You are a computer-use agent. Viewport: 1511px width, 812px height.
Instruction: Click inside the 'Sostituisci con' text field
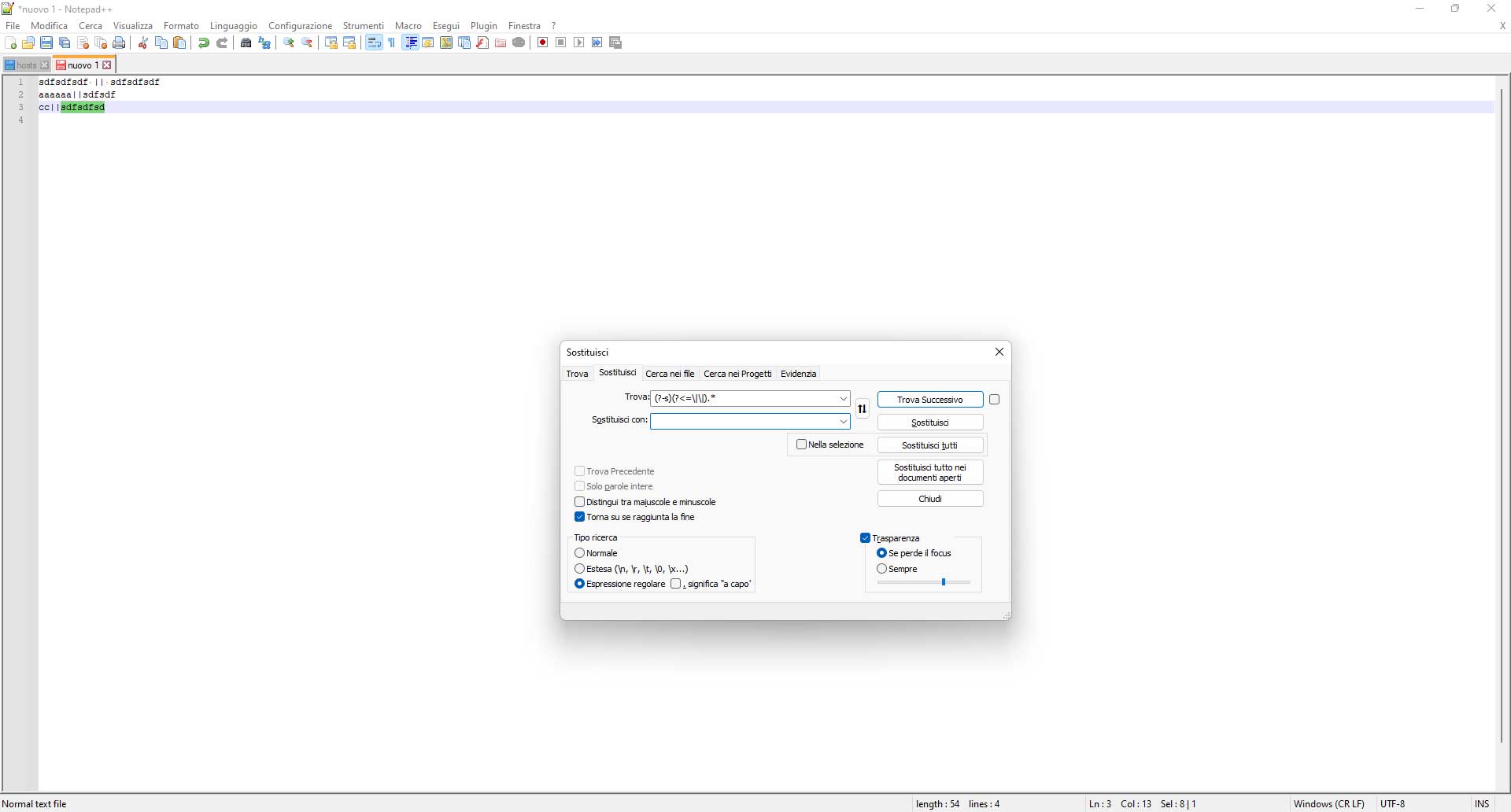[744, 422]
